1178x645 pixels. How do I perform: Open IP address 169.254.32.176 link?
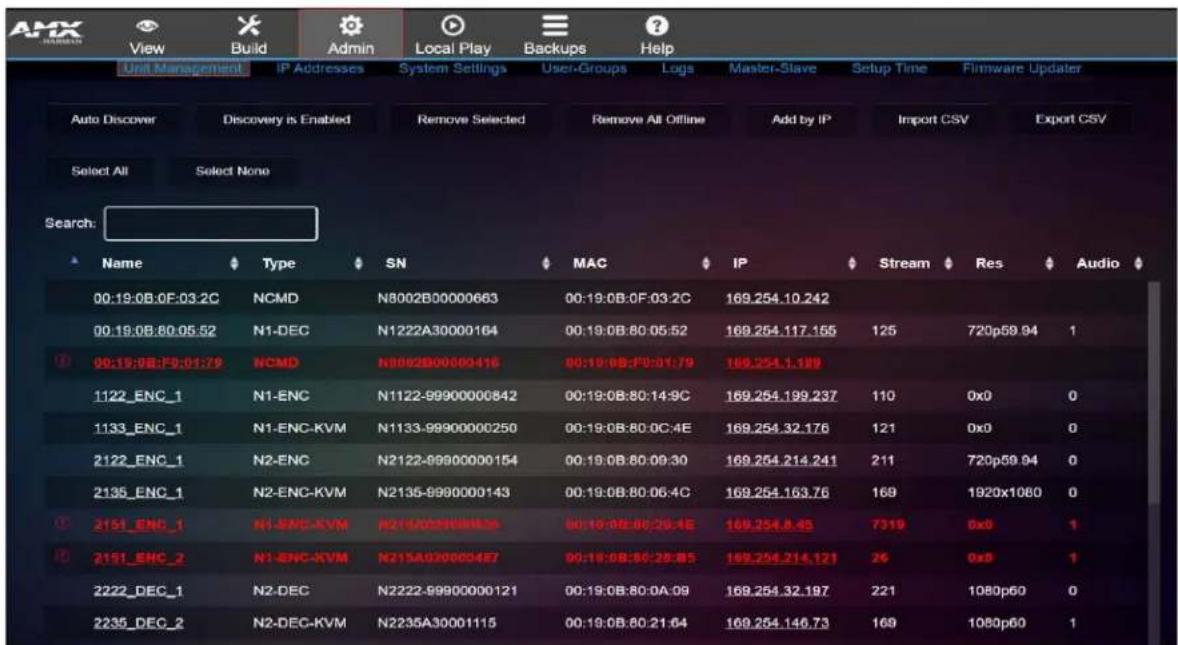pyautogui.click(x=778, y=427)
